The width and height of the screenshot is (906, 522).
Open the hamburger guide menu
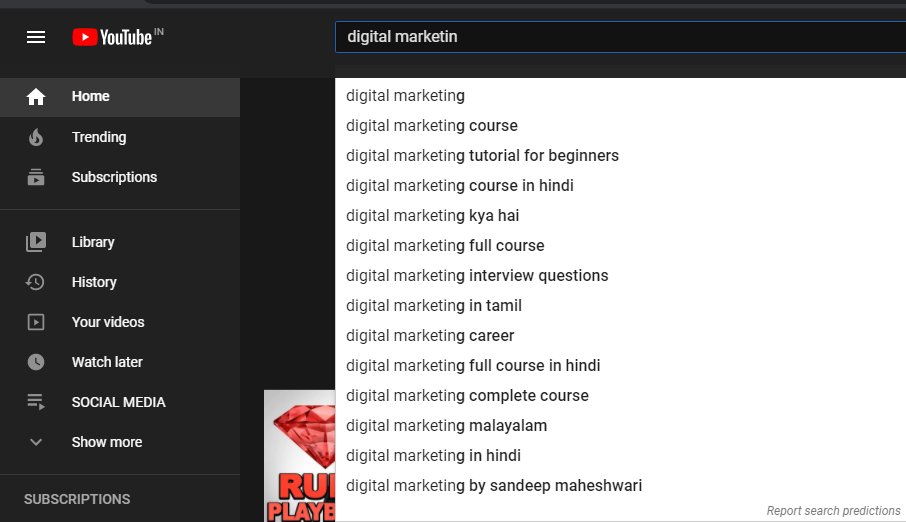pos(36,38)
